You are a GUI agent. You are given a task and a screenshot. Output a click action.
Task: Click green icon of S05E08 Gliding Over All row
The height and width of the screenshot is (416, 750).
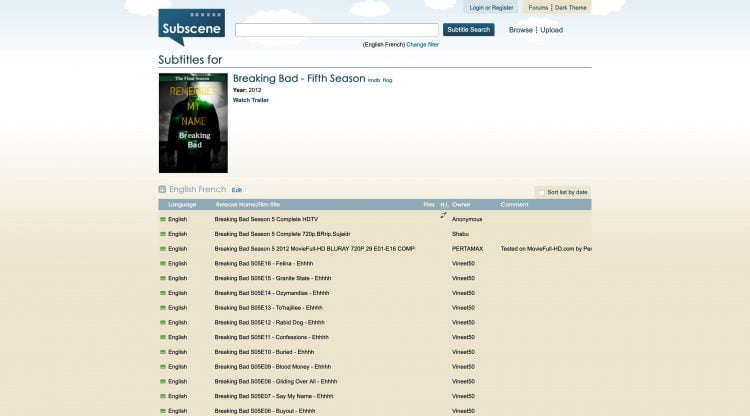pyautogui.click(x=163, y=382)
